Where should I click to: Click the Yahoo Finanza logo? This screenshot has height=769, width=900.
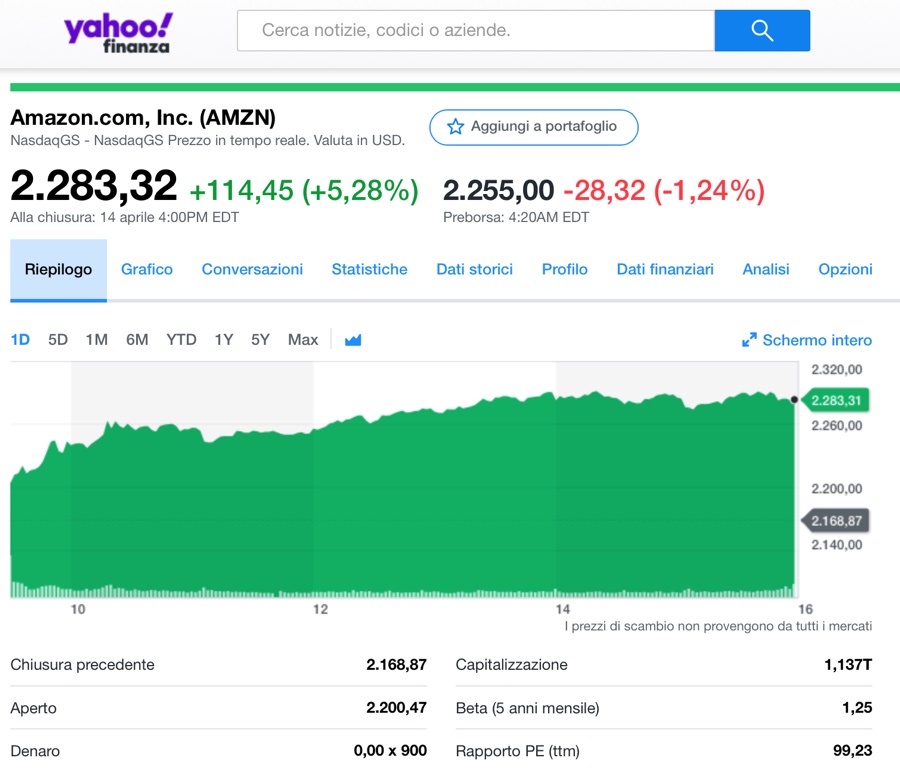pos(118,33)
